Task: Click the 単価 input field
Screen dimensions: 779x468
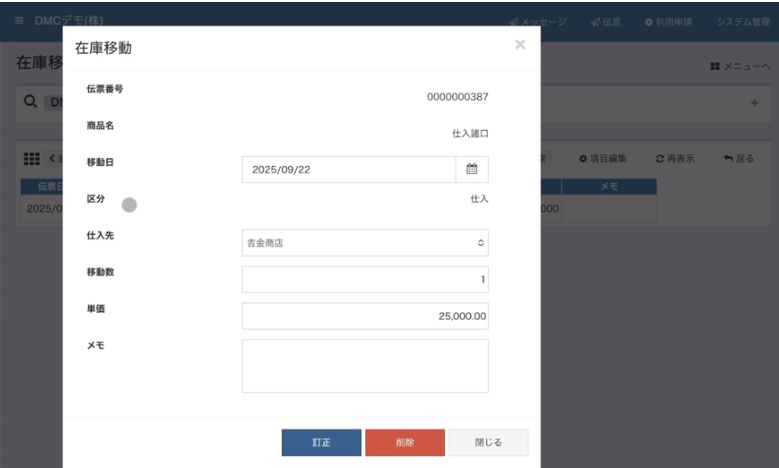Action: 365,316
